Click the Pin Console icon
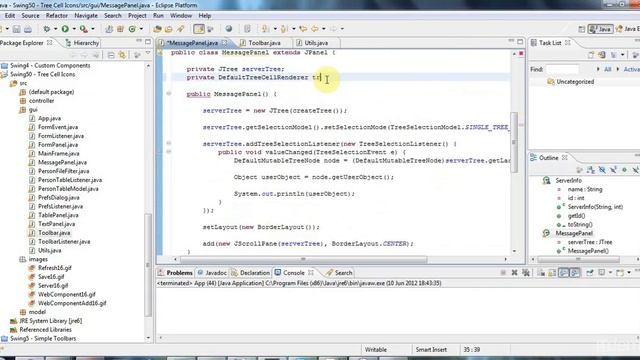Viewport: 640px width, 360px height. pos(590,273)
